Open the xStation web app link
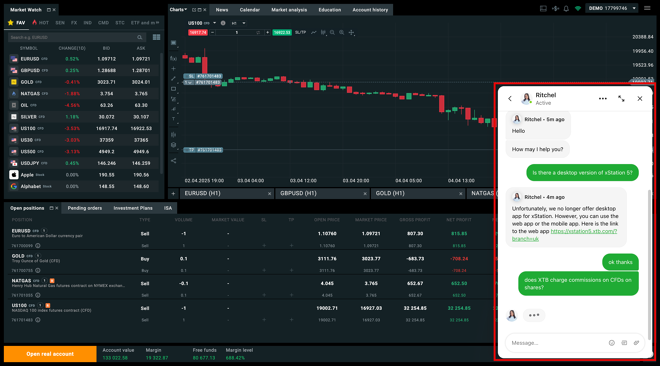Viewport: 660px width, 366px height. [564, 235]
